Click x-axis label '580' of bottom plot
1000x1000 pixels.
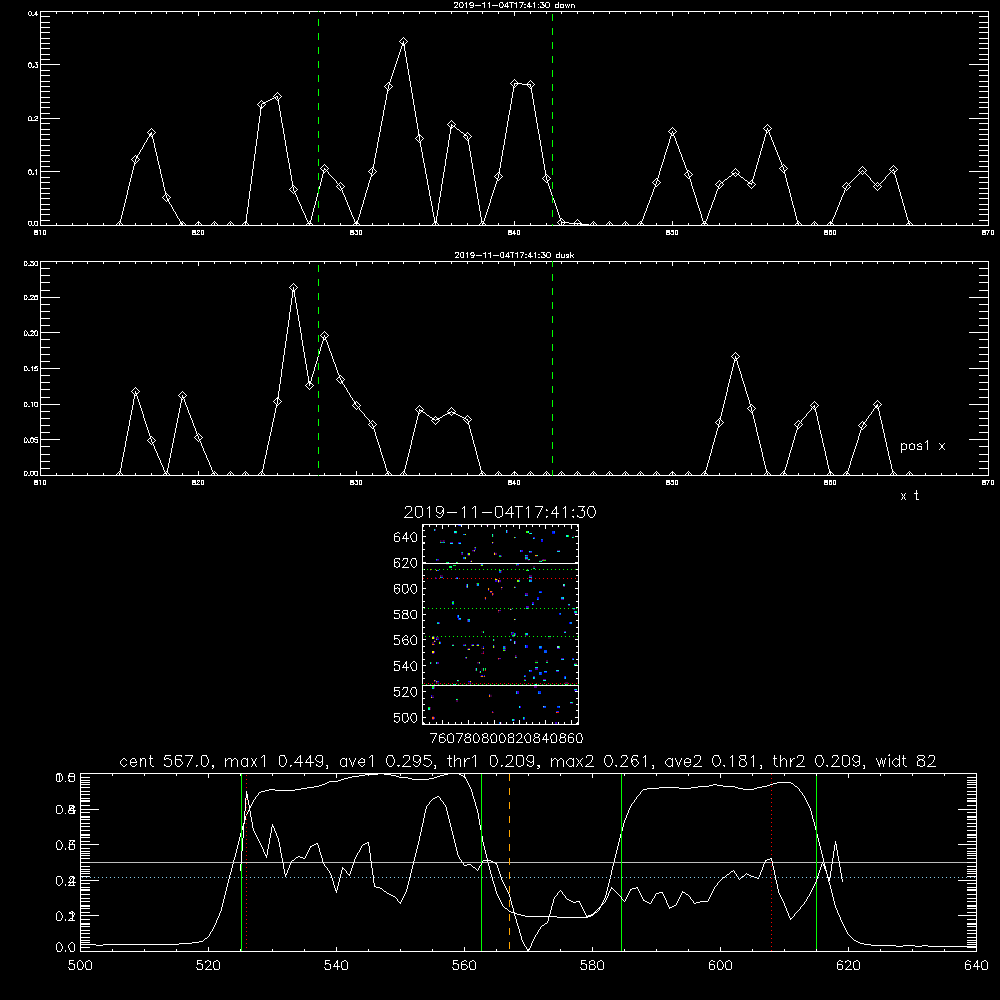point(592,966)
